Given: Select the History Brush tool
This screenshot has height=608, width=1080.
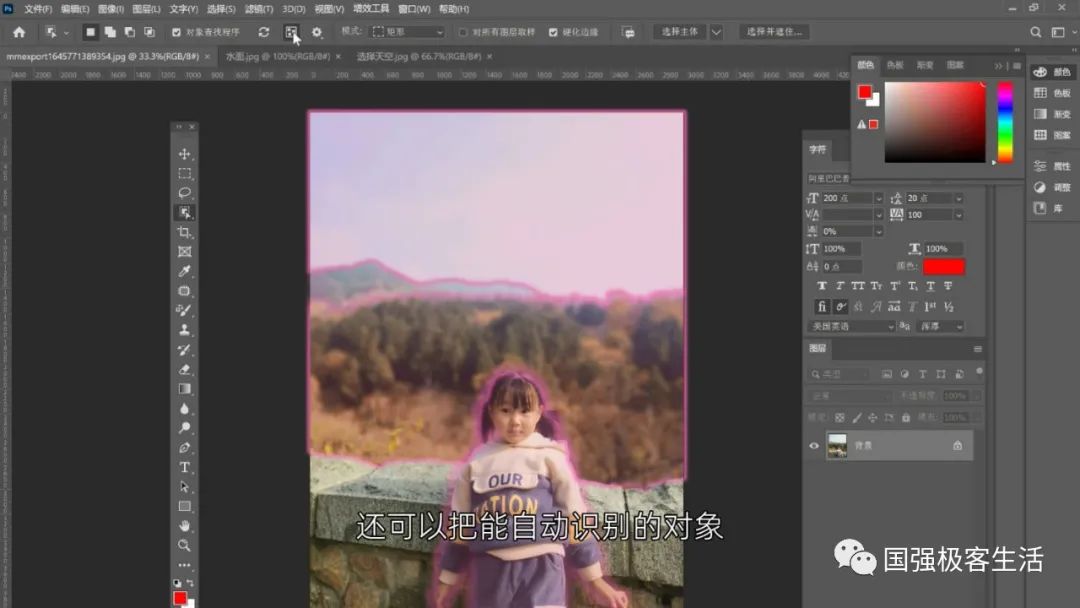Looking at the screenshot, I should 185,350.
